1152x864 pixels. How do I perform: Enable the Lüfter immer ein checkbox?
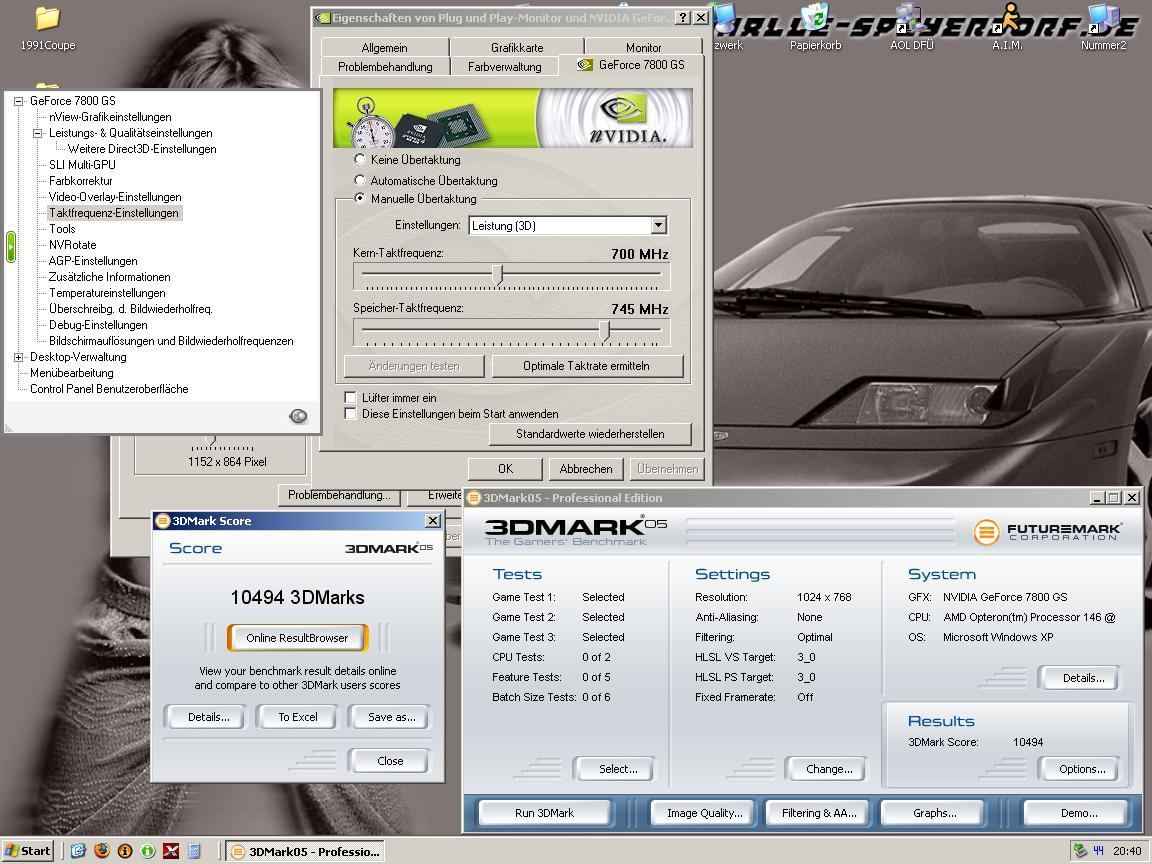click(x=350, y=397)
